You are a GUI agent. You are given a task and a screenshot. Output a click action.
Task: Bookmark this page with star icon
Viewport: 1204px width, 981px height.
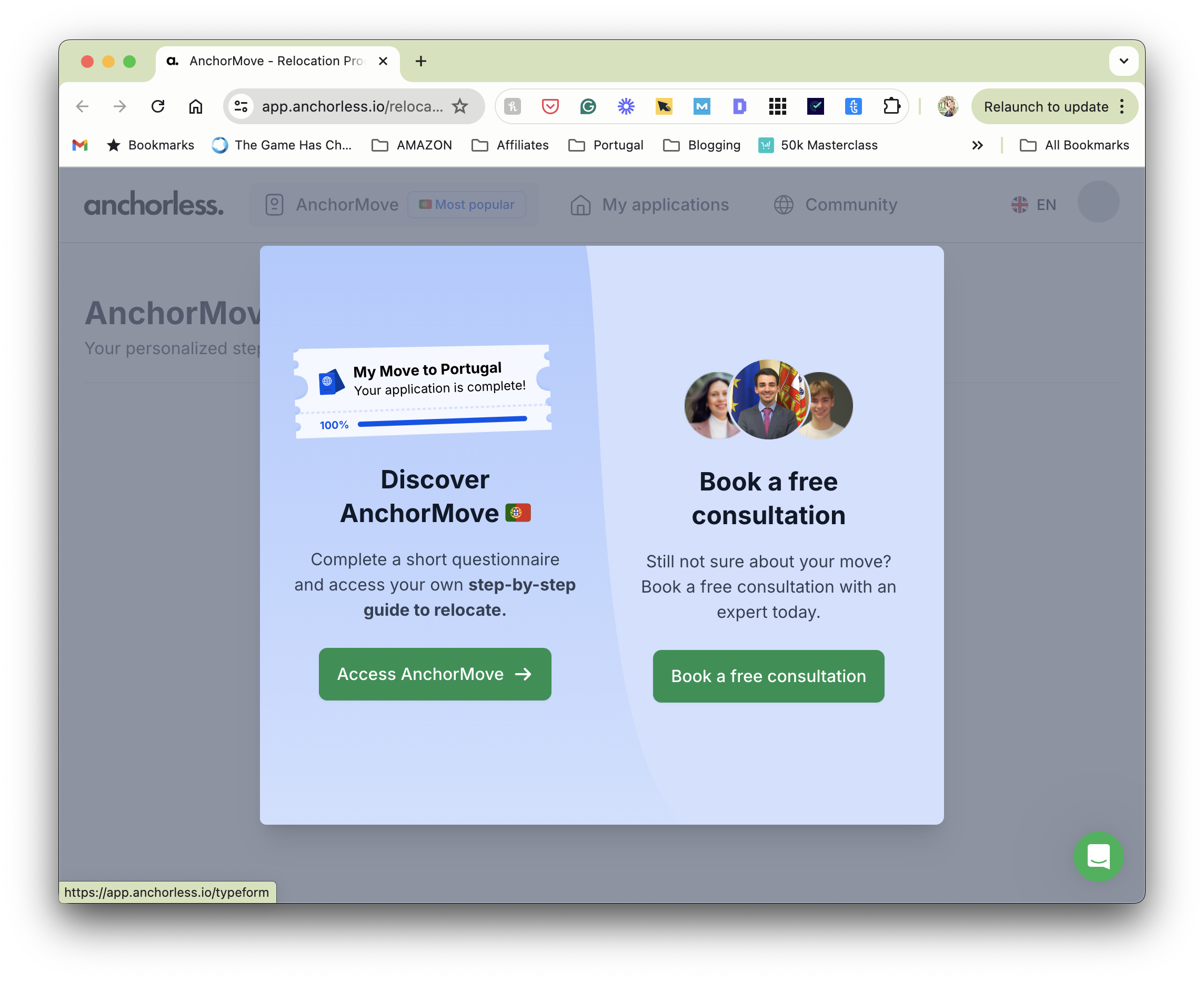coord(460,106)
